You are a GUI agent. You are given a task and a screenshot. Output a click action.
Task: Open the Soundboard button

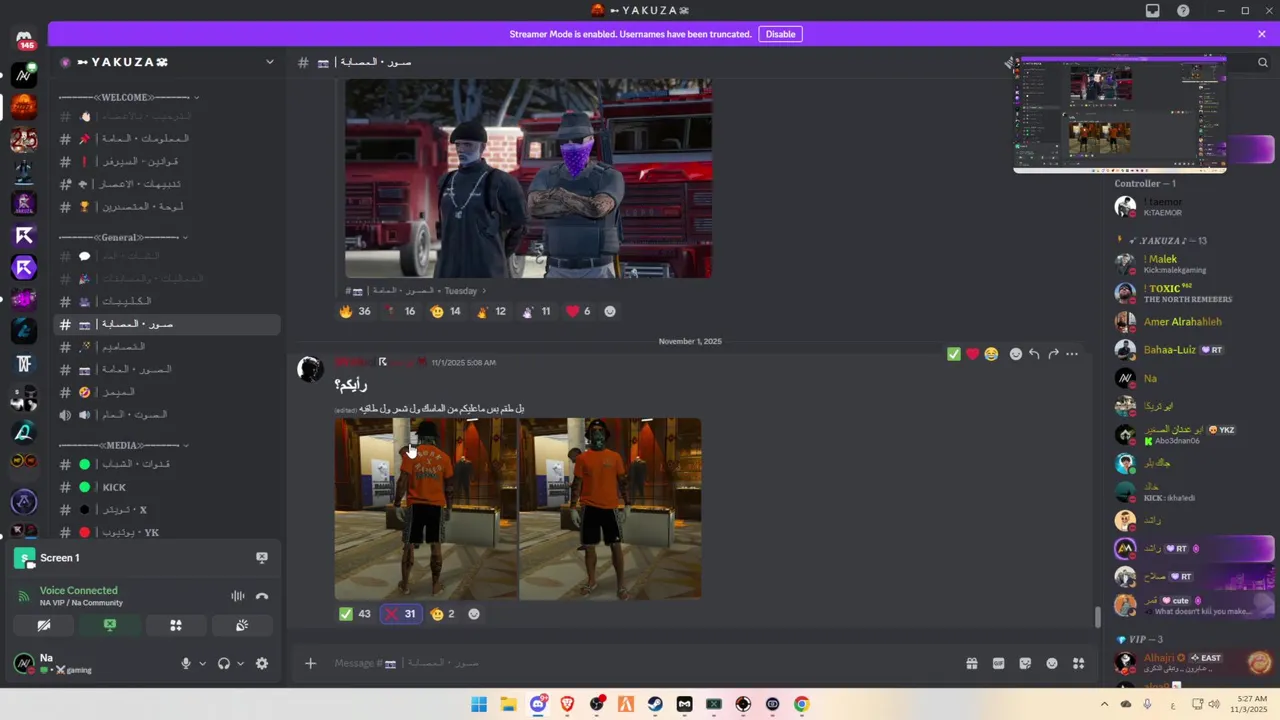pyautogui.click(x=241, y=625)
